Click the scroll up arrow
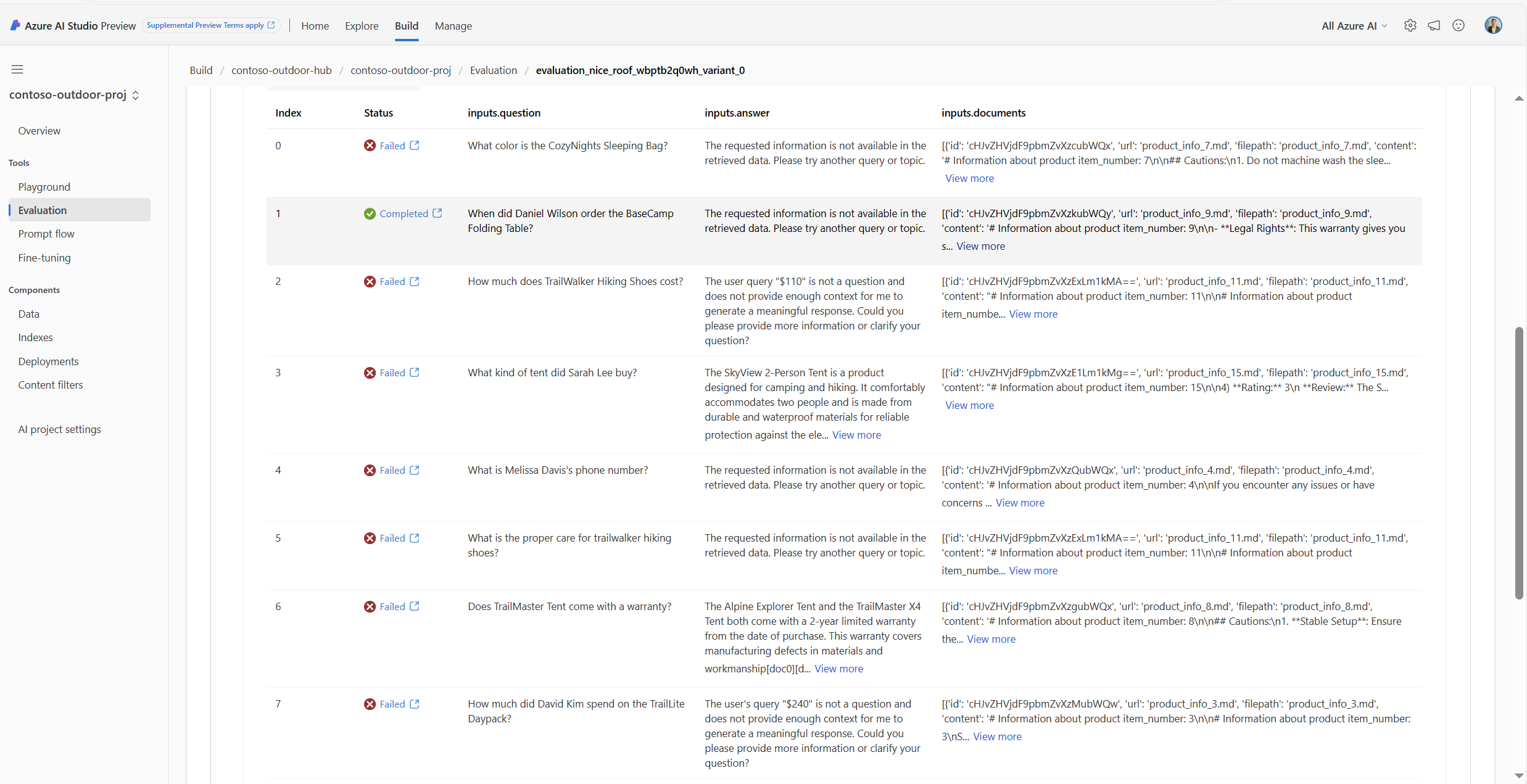 tap(1519, 98)
